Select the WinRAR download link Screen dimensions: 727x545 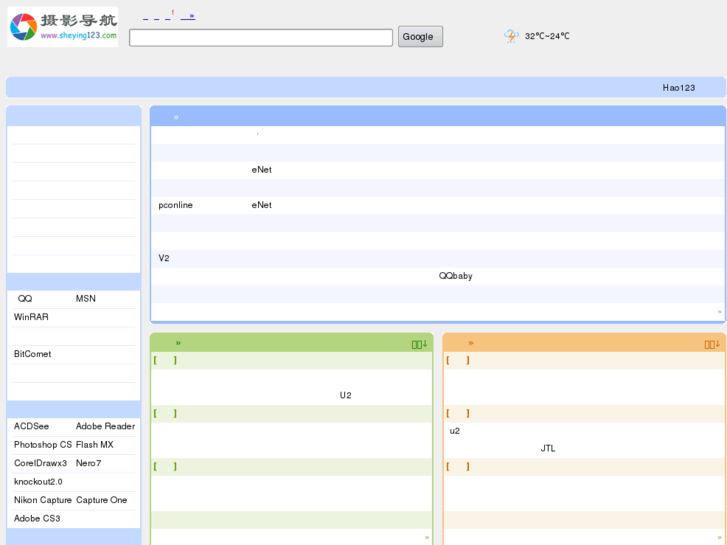click(x=31, y=317)
